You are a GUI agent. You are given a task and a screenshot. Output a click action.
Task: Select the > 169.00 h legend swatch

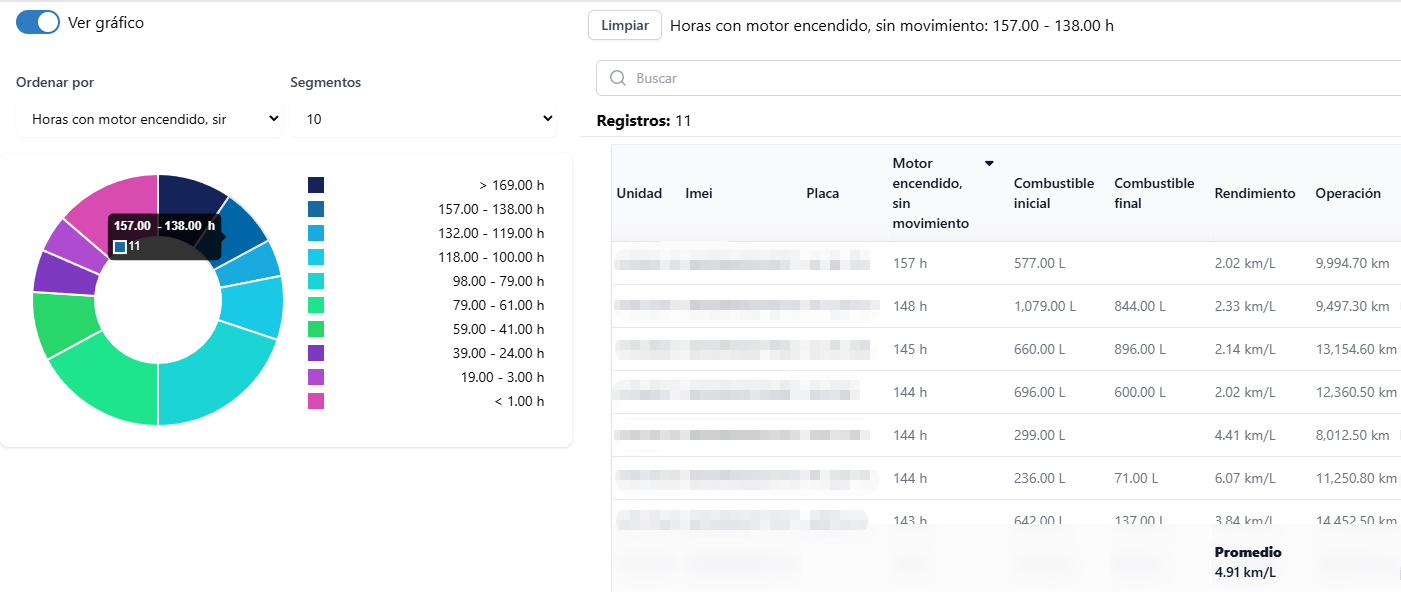(x=316, y=185)
